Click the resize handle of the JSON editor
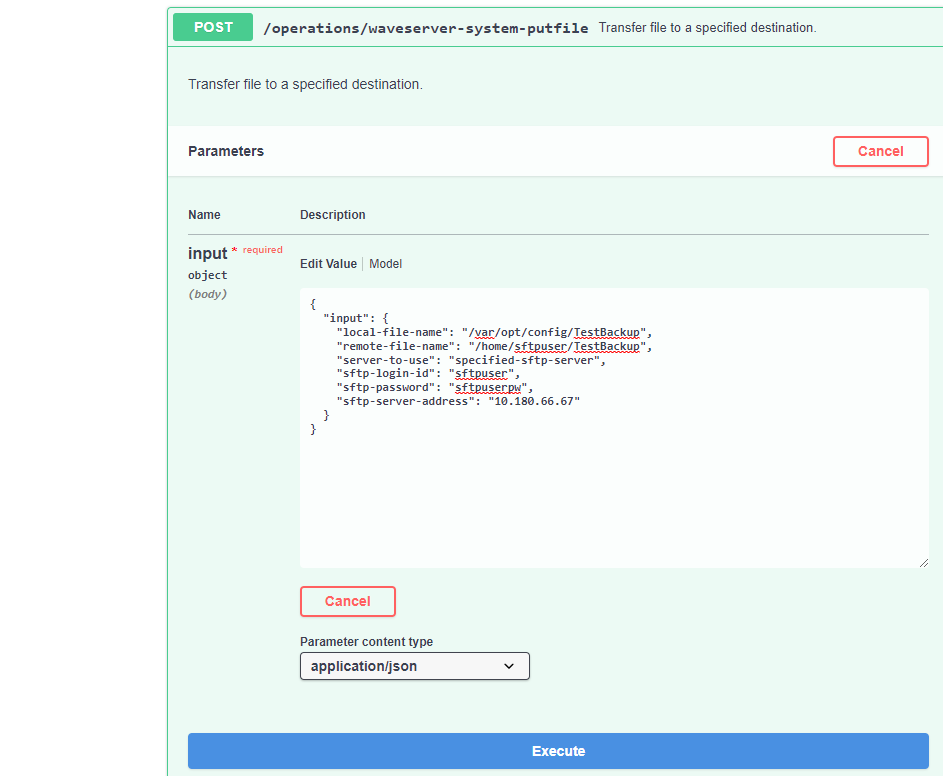 924,562
